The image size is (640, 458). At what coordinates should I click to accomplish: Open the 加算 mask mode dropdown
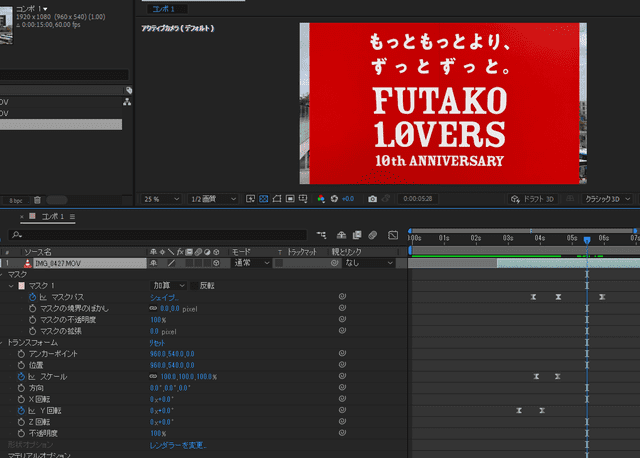click(169, 286)
